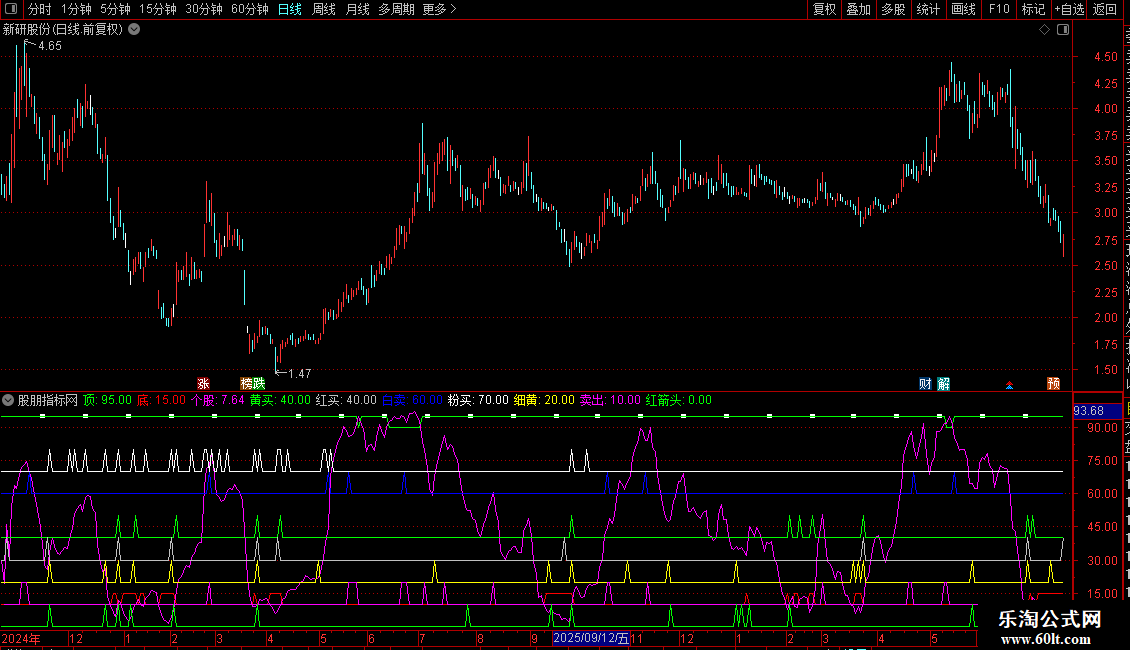Open 多周期 multi-period view
The width and height of the screenshot is (1130, 650).
coord(396,9)
